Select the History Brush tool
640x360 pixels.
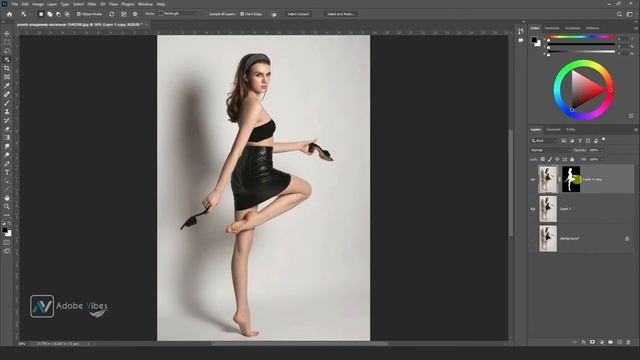[7, 120]
